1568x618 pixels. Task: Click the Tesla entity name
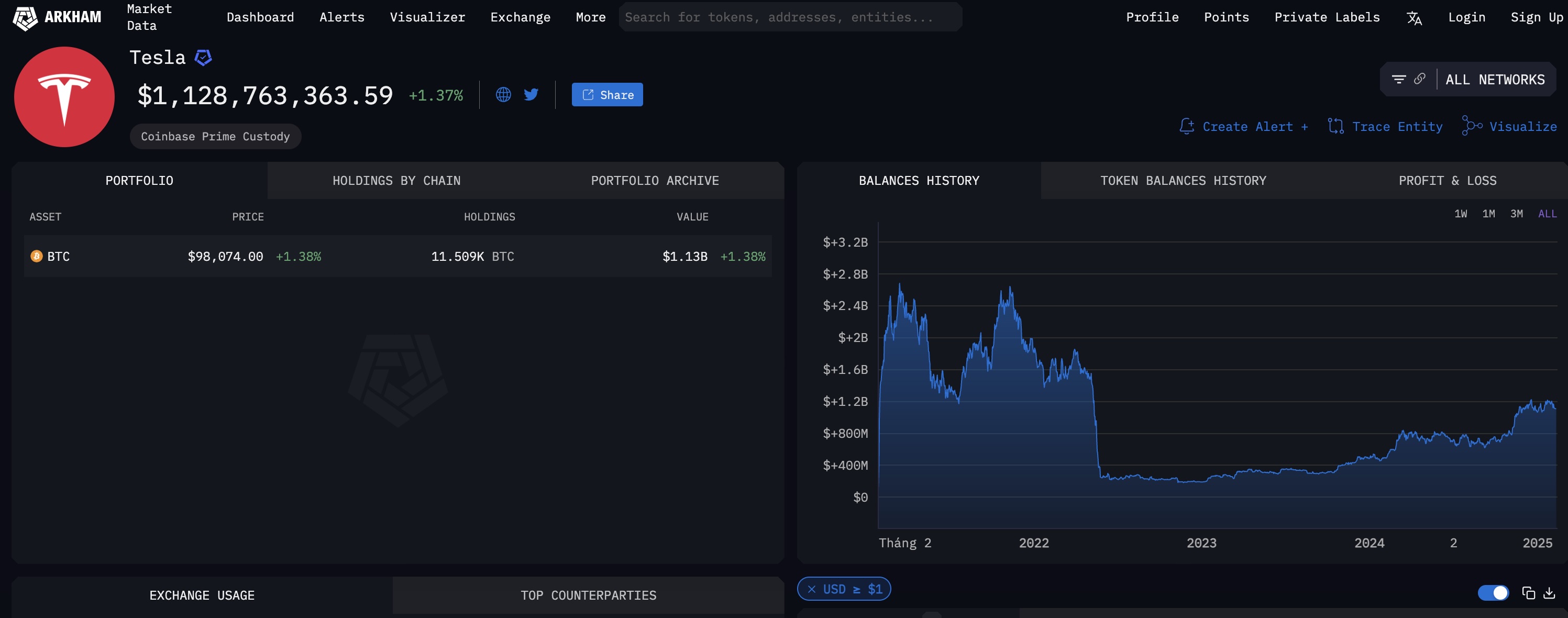click(157, 57)
